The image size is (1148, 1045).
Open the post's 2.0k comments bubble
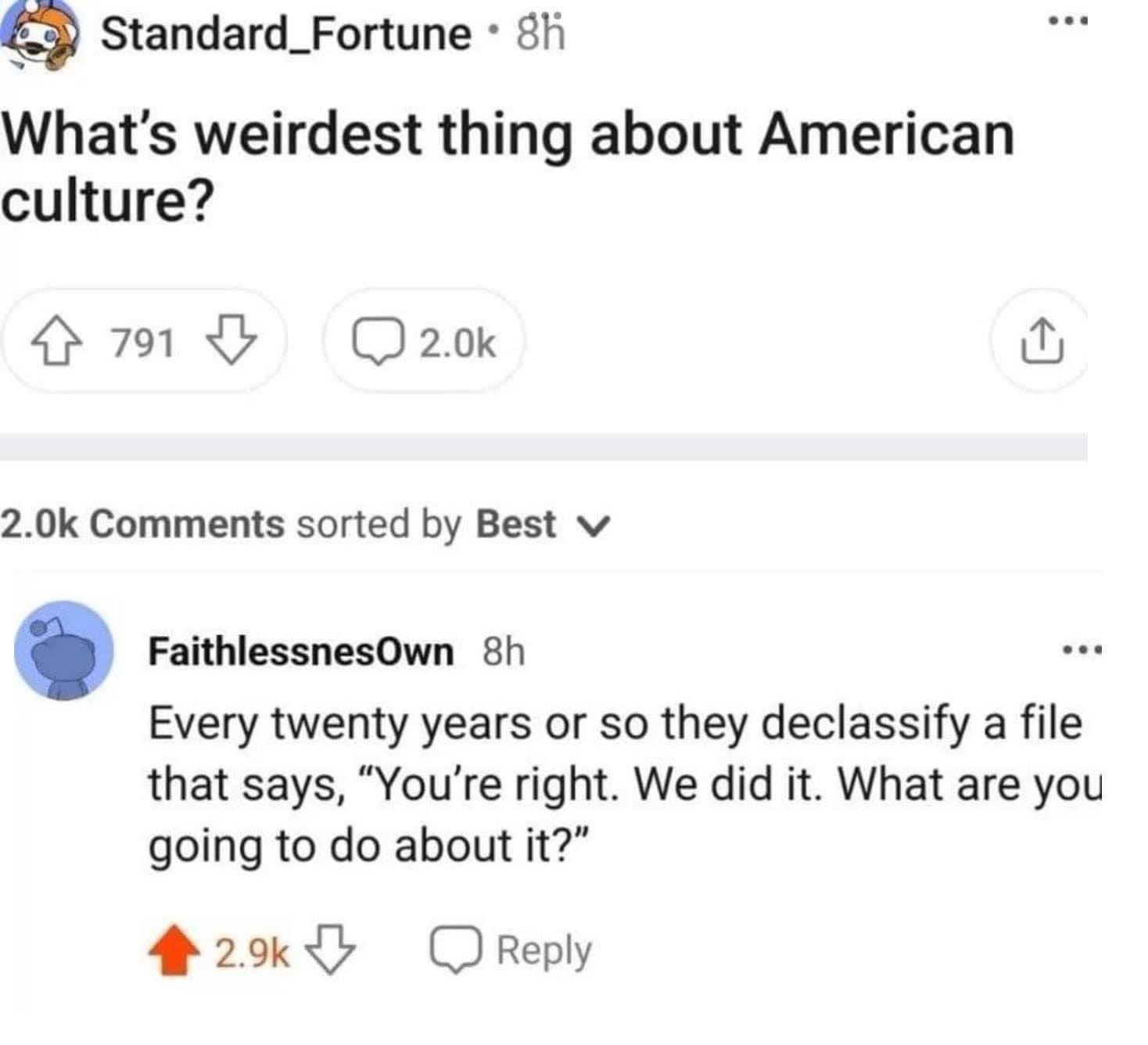[425, 343]
